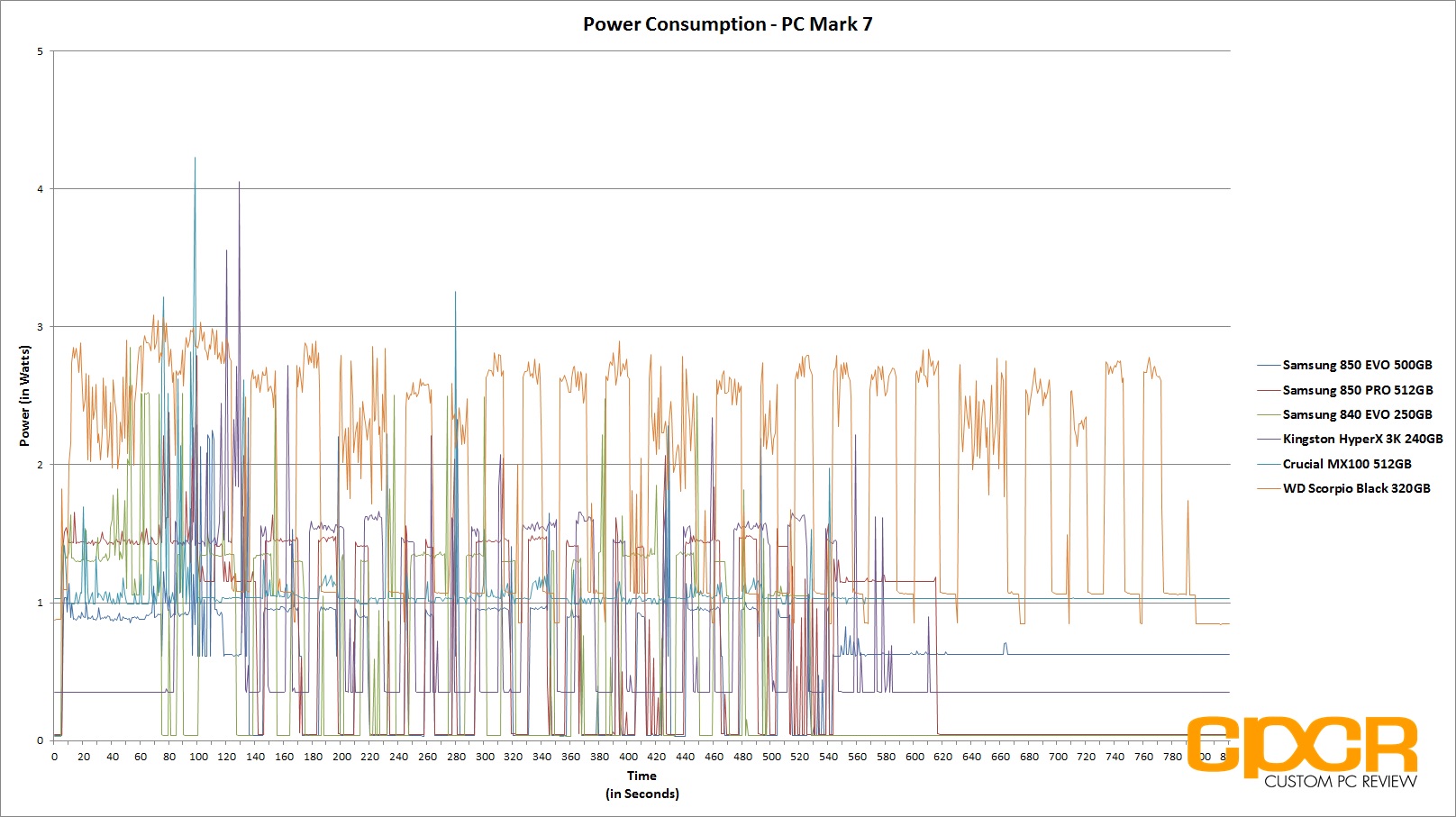Click the x-axis tick label 780

click(x=1172, y=757)
